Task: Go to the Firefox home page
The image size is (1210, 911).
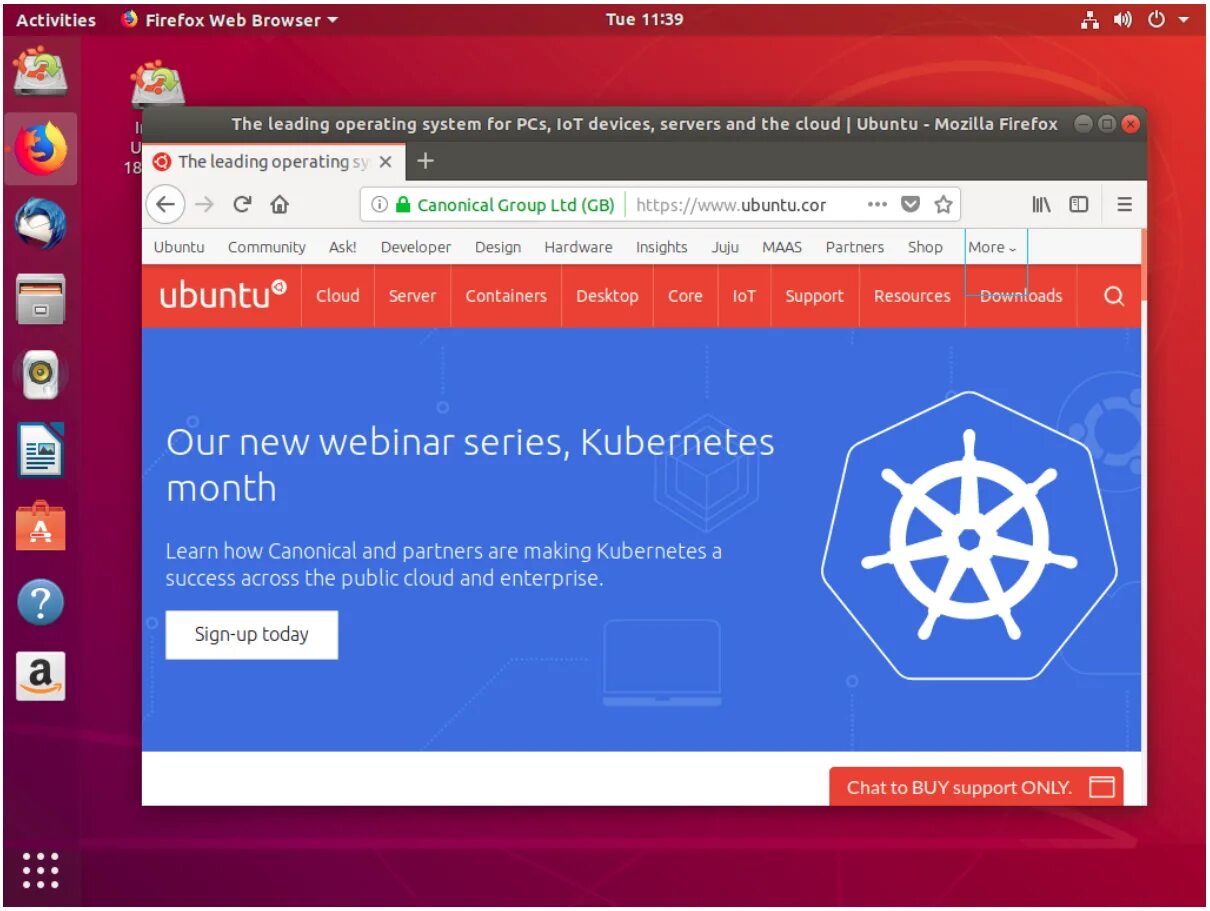Action: pos(279,205)
